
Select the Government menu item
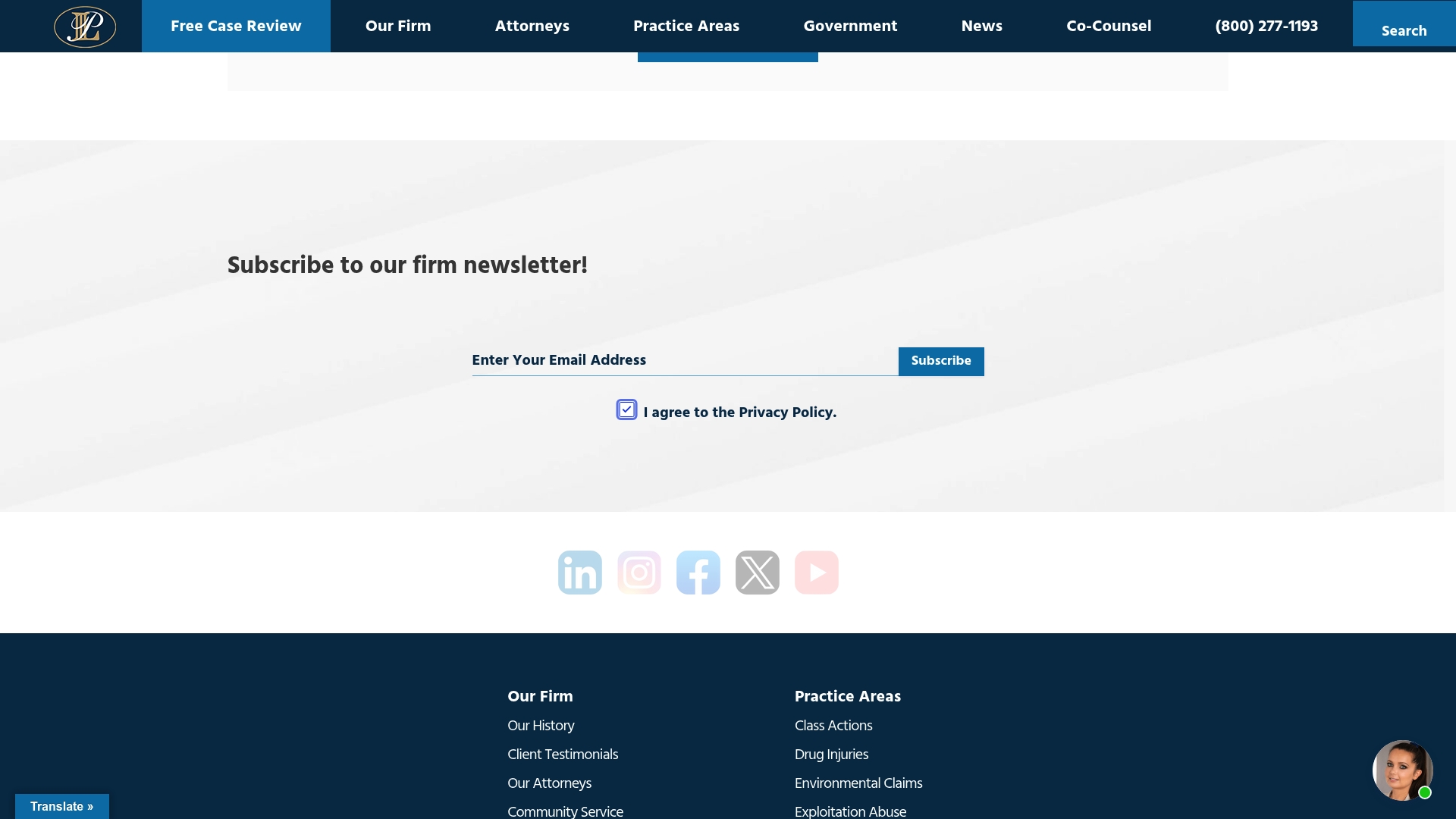click(x=850, y=26)
